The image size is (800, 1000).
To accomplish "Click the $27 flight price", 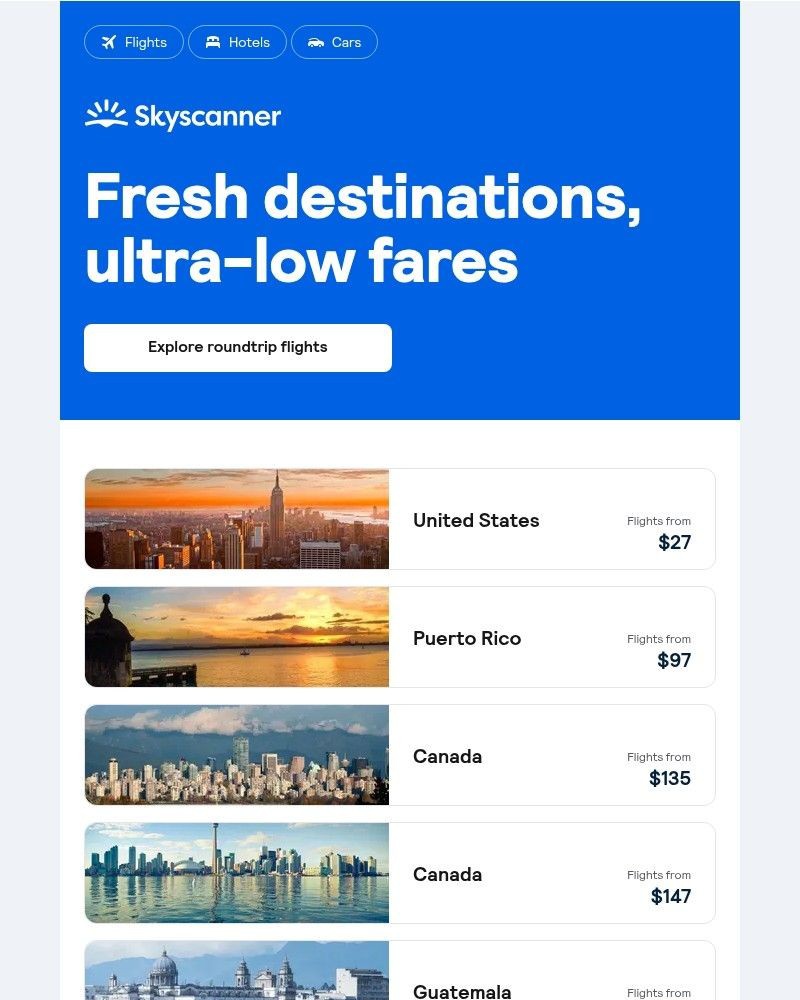I will pos(674,543).
